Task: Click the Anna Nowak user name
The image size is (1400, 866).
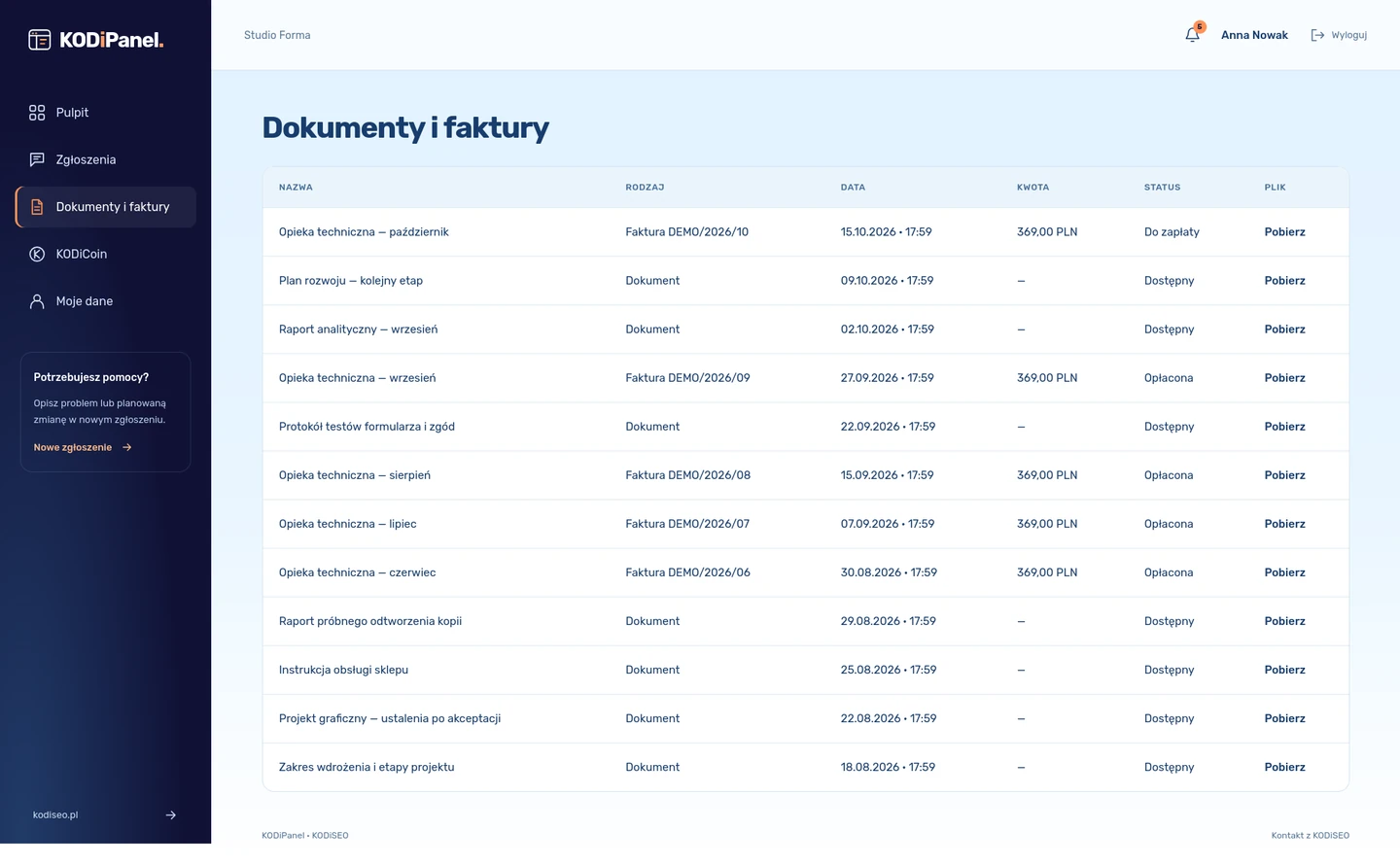Action: 1254,35
